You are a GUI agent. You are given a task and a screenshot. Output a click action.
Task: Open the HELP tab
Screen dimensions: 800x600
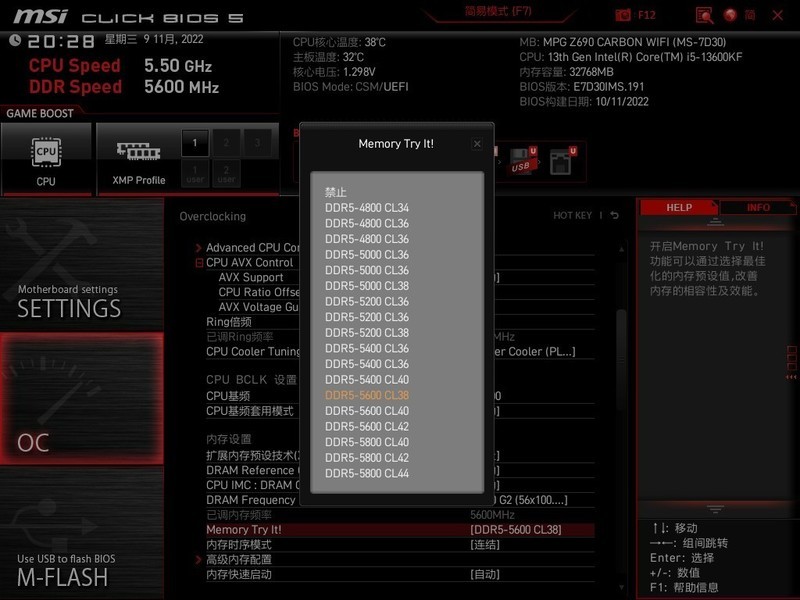[677, 207]
